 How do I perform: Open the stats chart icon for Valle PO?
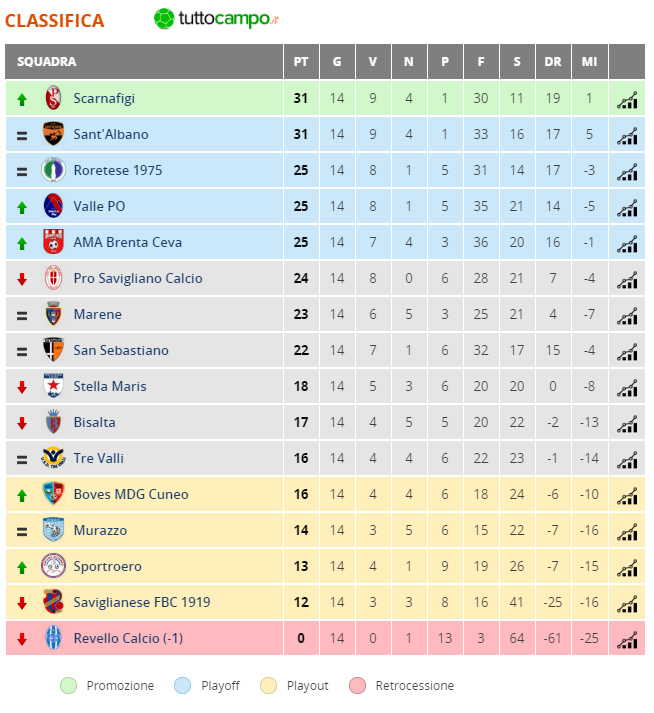click(627, 208)
